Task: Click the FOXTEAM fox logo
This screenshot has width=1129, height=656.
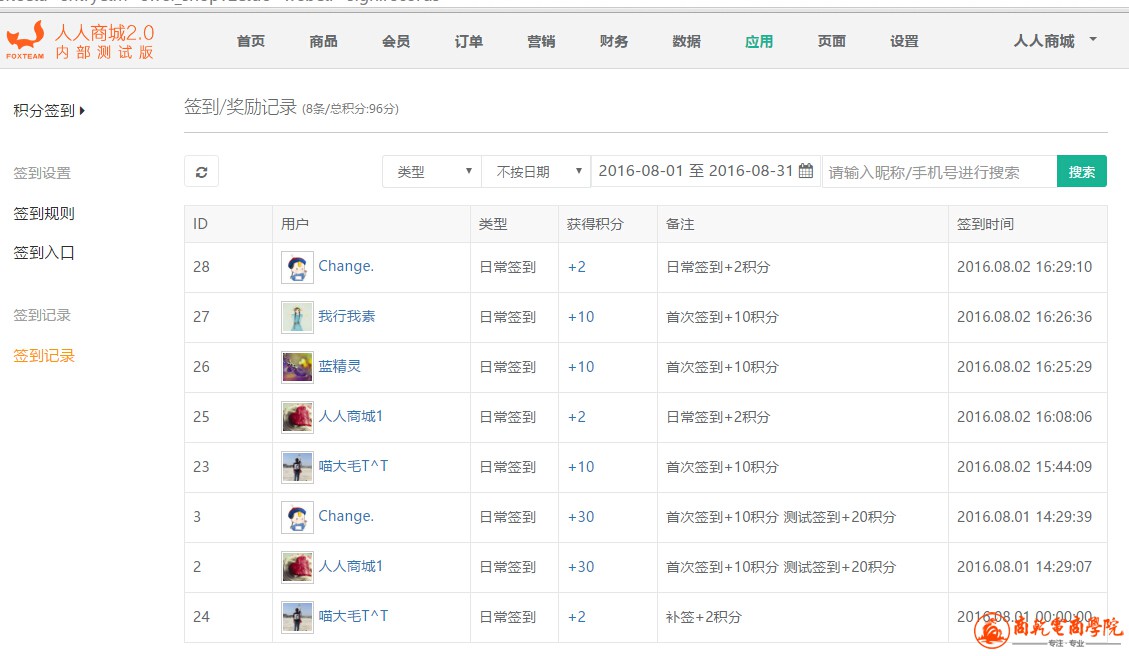Action: (25, 40)
